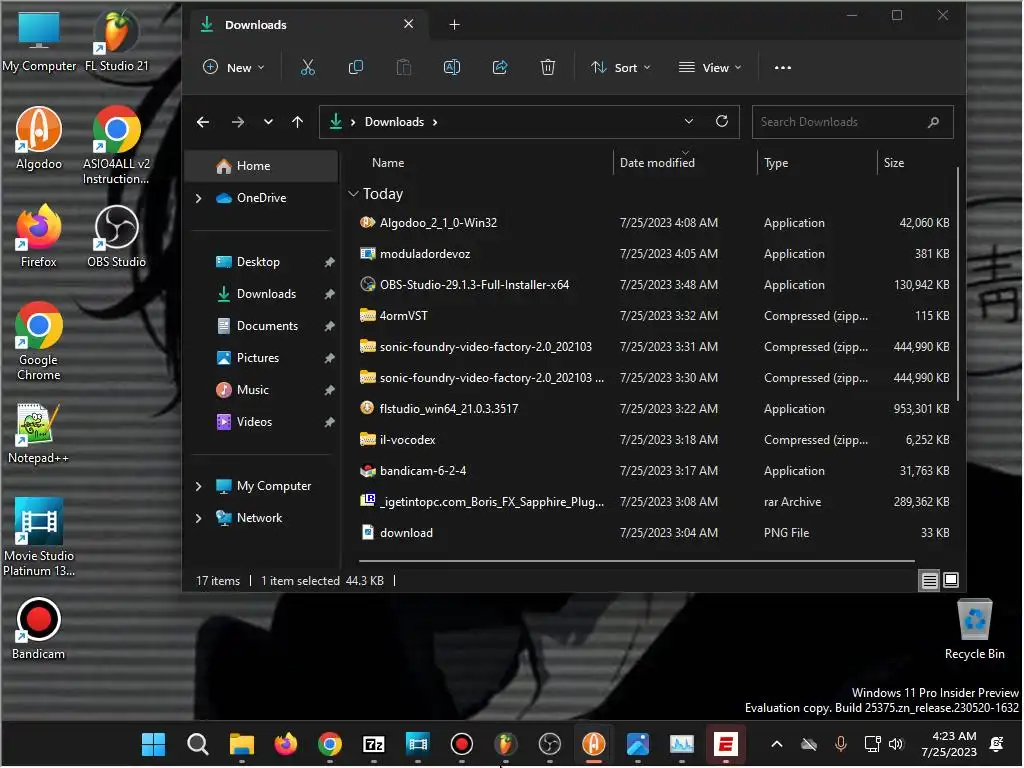Select moduladordevoz file
Viewport: 1024px width, 768px height.
pos(653,254)
